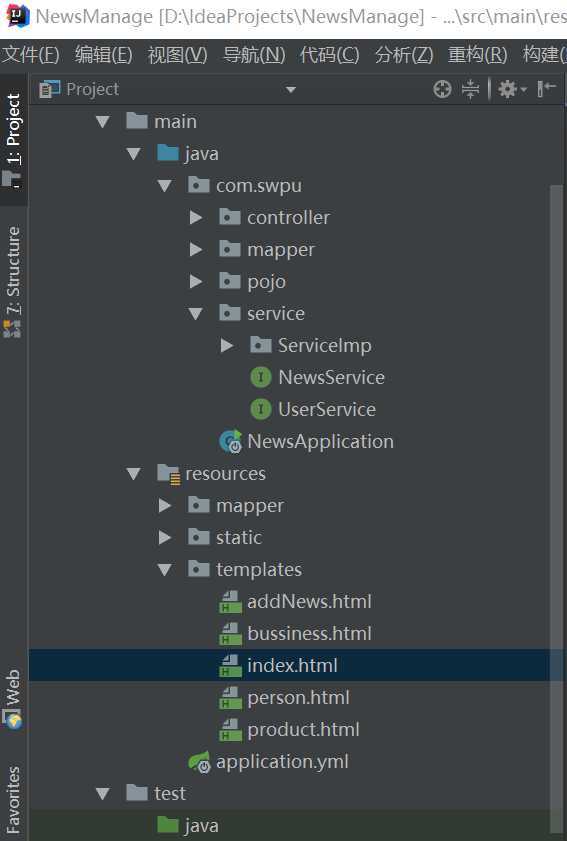The height and width of the screenshot is (841, 567).
Task: Open the 分析(Z) menu
Action: tap(404, 55)
